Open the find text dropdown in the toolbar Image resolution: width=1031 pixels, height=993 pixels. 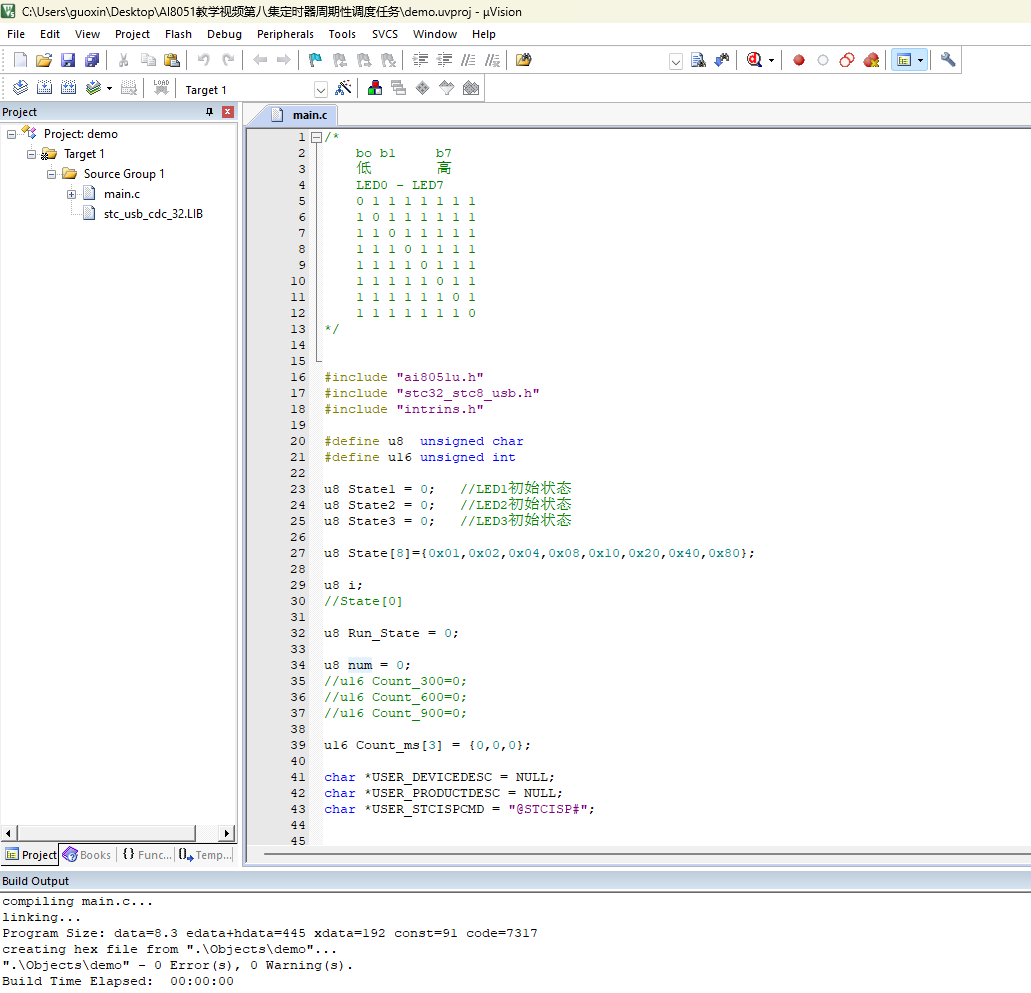pyautogui.click(x=675, y=62)
